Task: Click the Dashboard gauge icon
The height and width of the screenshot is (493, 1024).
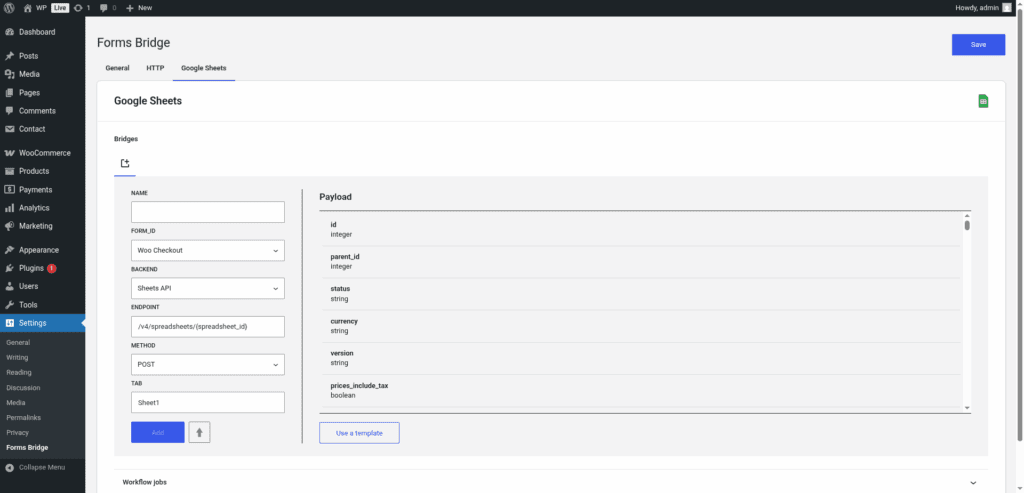Action: 9,32
